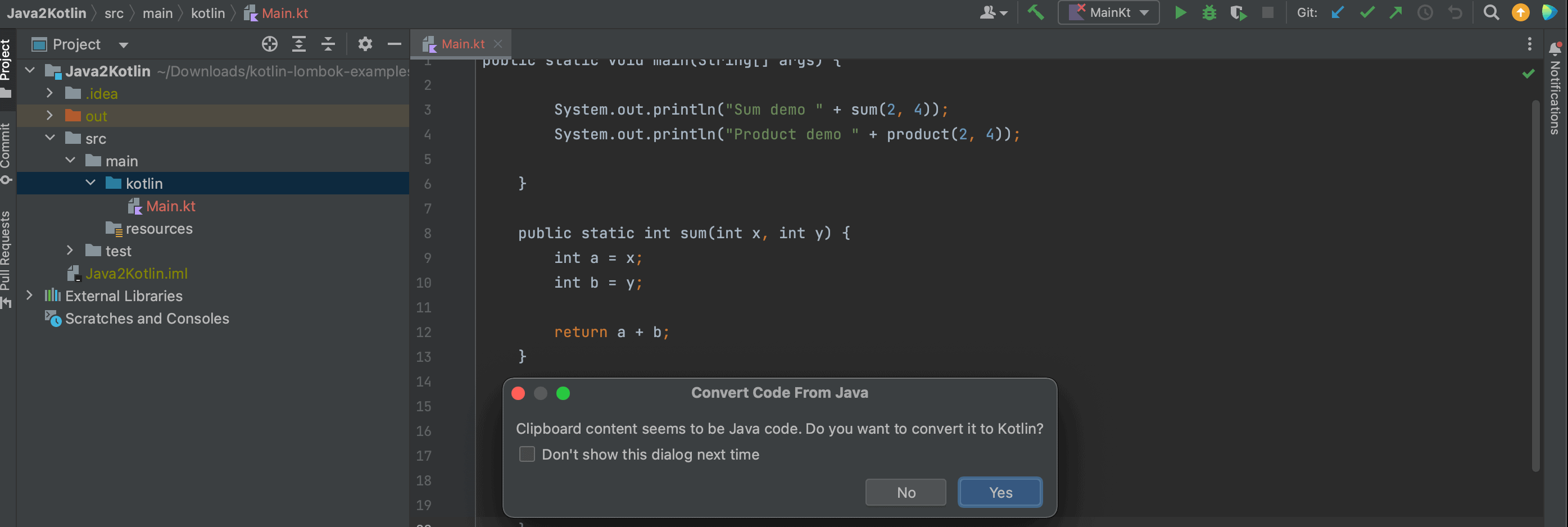Build the project with the hammer
This screenshot has height=527, width=1568.
[1035, 12]
